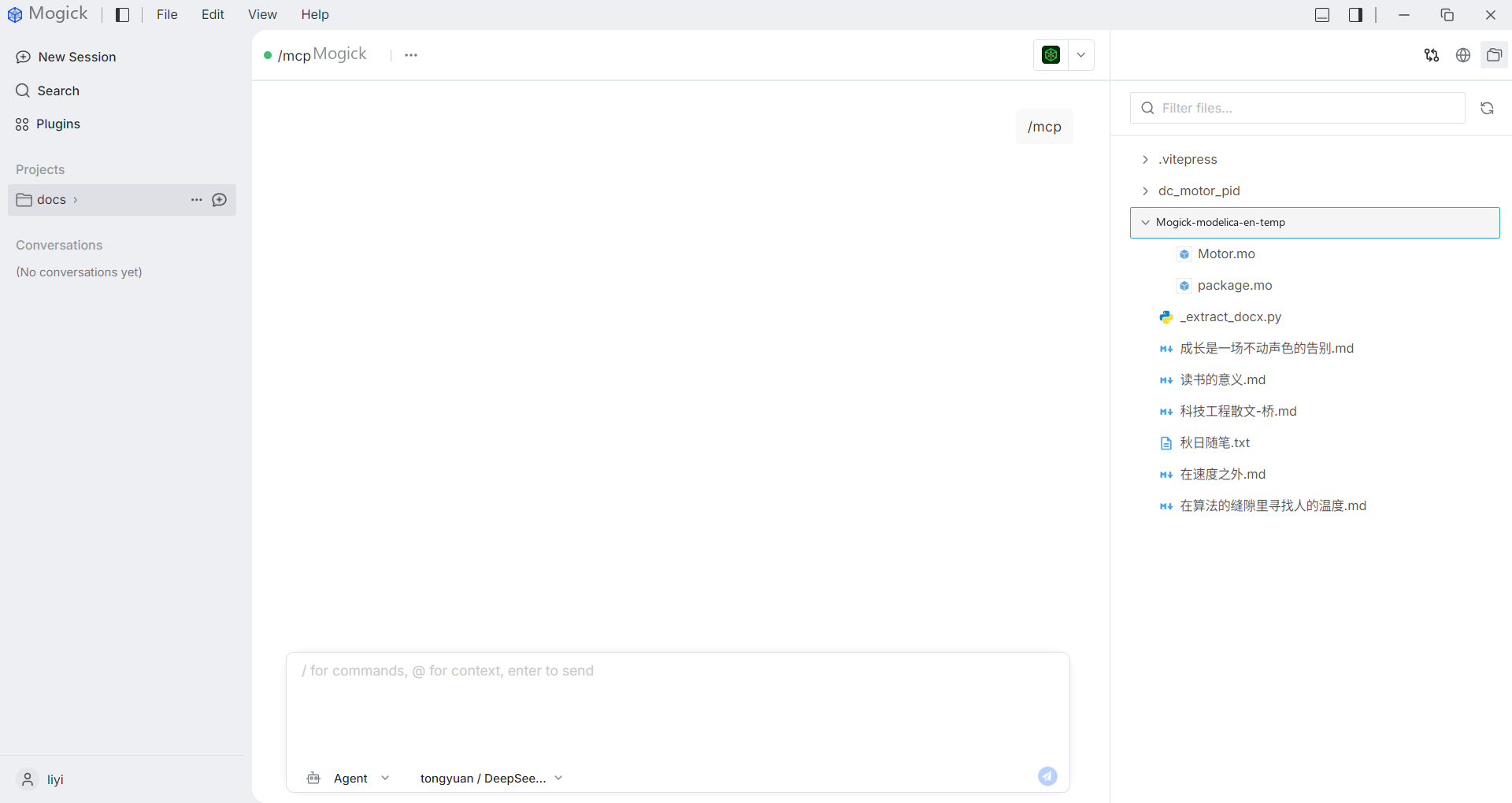Screen dimensions: 1512x803
Task: Click the green model logo icon
Action: tap(1051, 55)
